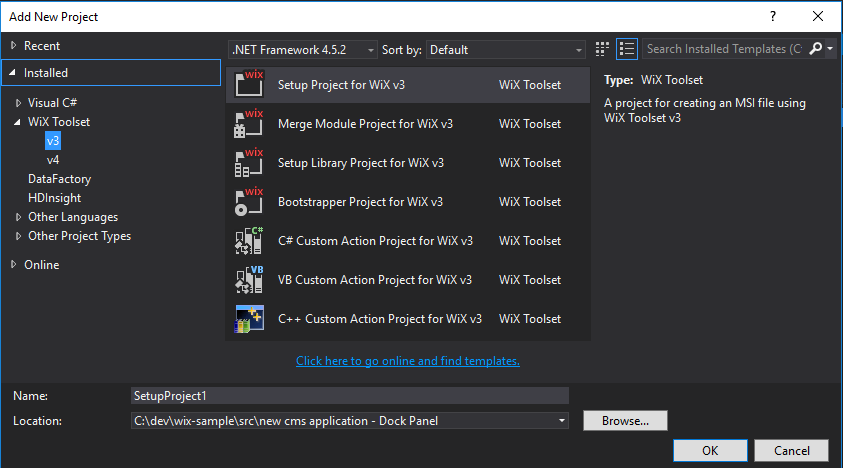Image resolution: width=843 pixels, height=468 pixels.
Task: Click the VB Custom Action Project icon
Action: pyautogui.click(x=248, y=280)
